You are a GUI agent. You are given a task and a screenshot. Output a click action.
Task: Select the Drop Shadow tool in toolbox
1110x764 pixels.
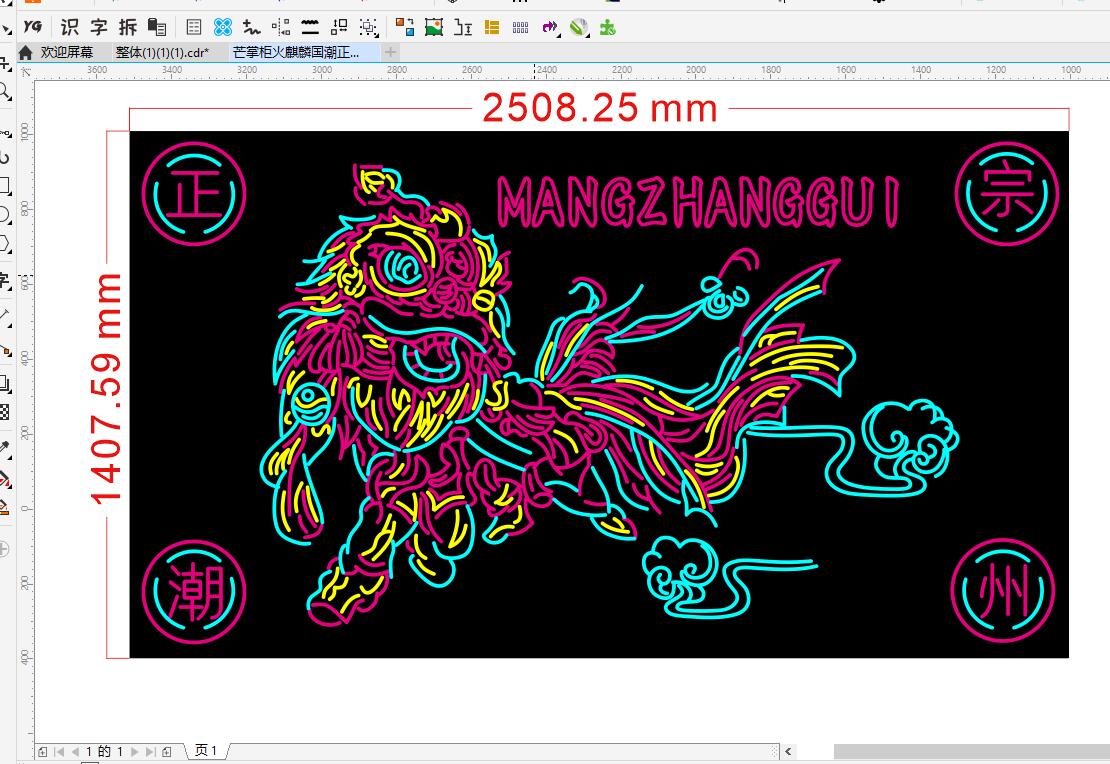[6, 384]
